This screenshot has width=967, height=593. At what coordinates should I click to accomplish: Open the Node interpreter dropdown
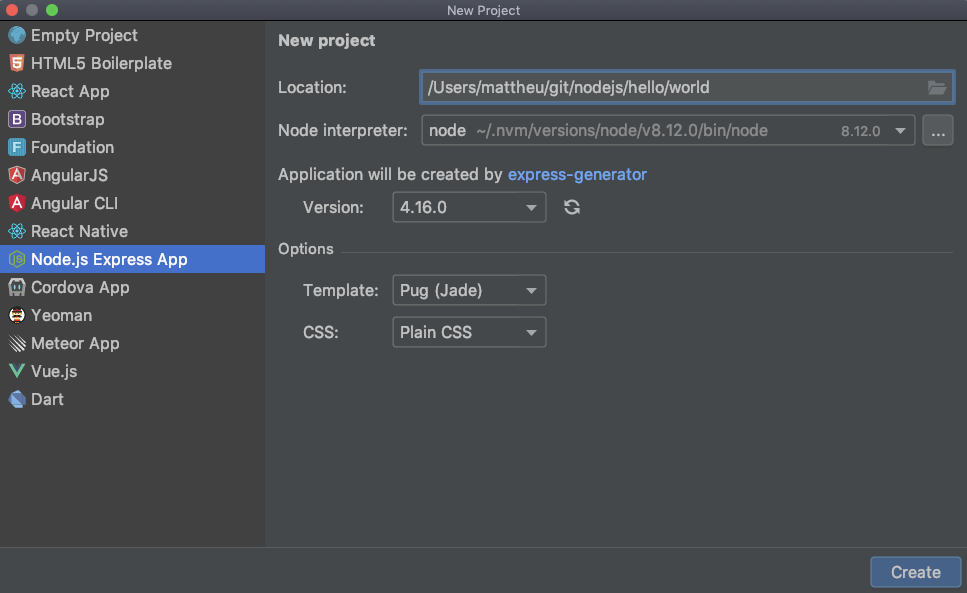click(x=668, y=130)
